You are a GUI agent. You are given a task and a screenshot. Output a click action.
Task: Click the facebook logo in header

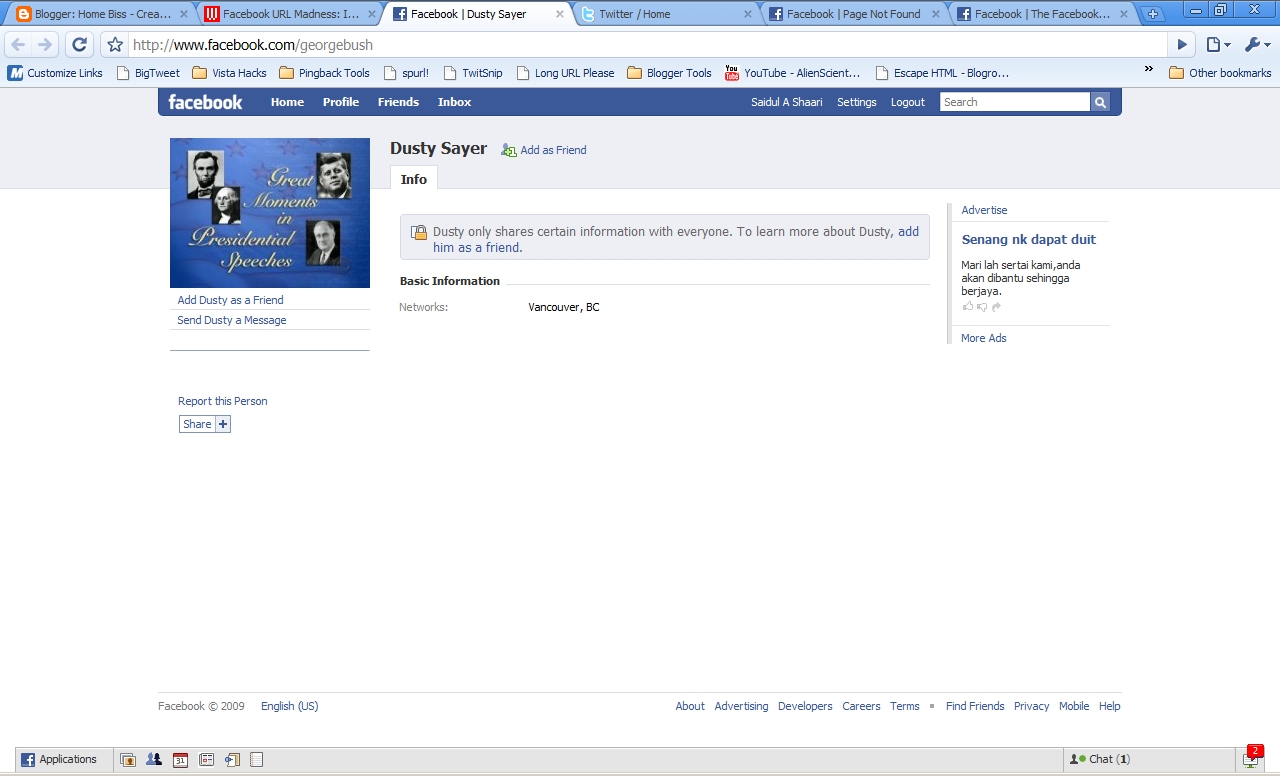click(x=205, y=102)
